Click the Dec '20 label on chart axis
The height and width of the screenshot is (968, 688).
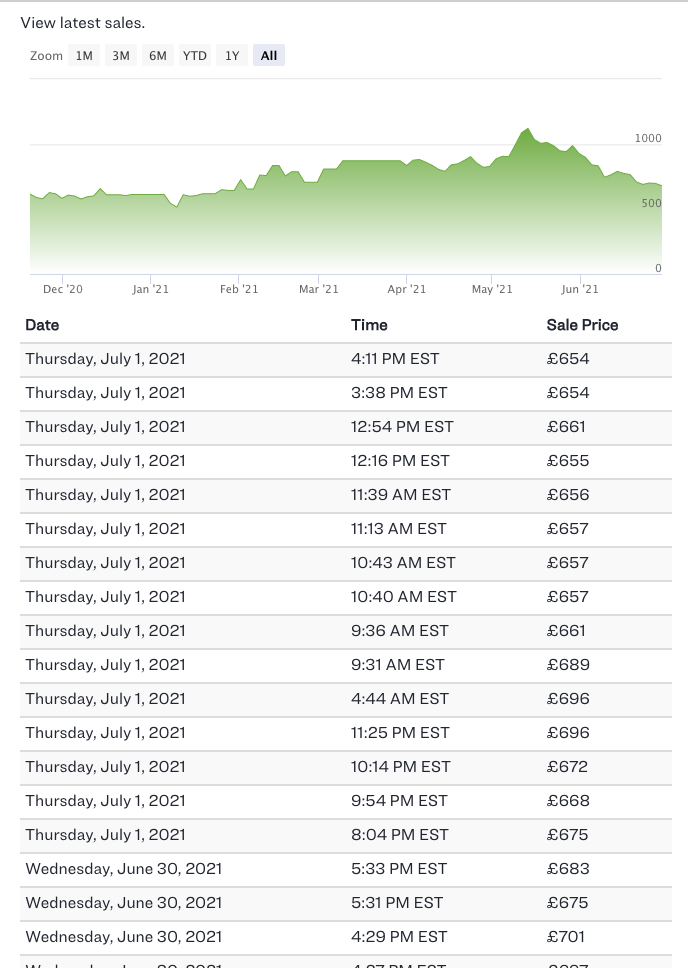(63, 289)
